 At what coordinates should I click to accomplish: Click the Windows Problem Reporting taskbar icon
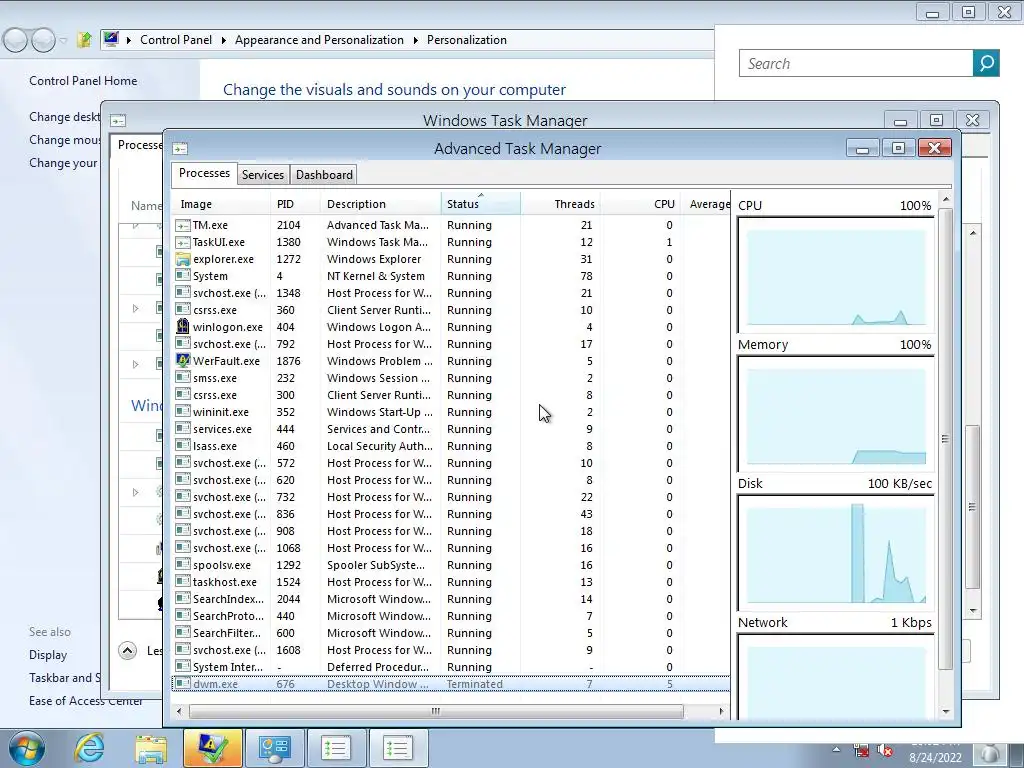(212, 748)
